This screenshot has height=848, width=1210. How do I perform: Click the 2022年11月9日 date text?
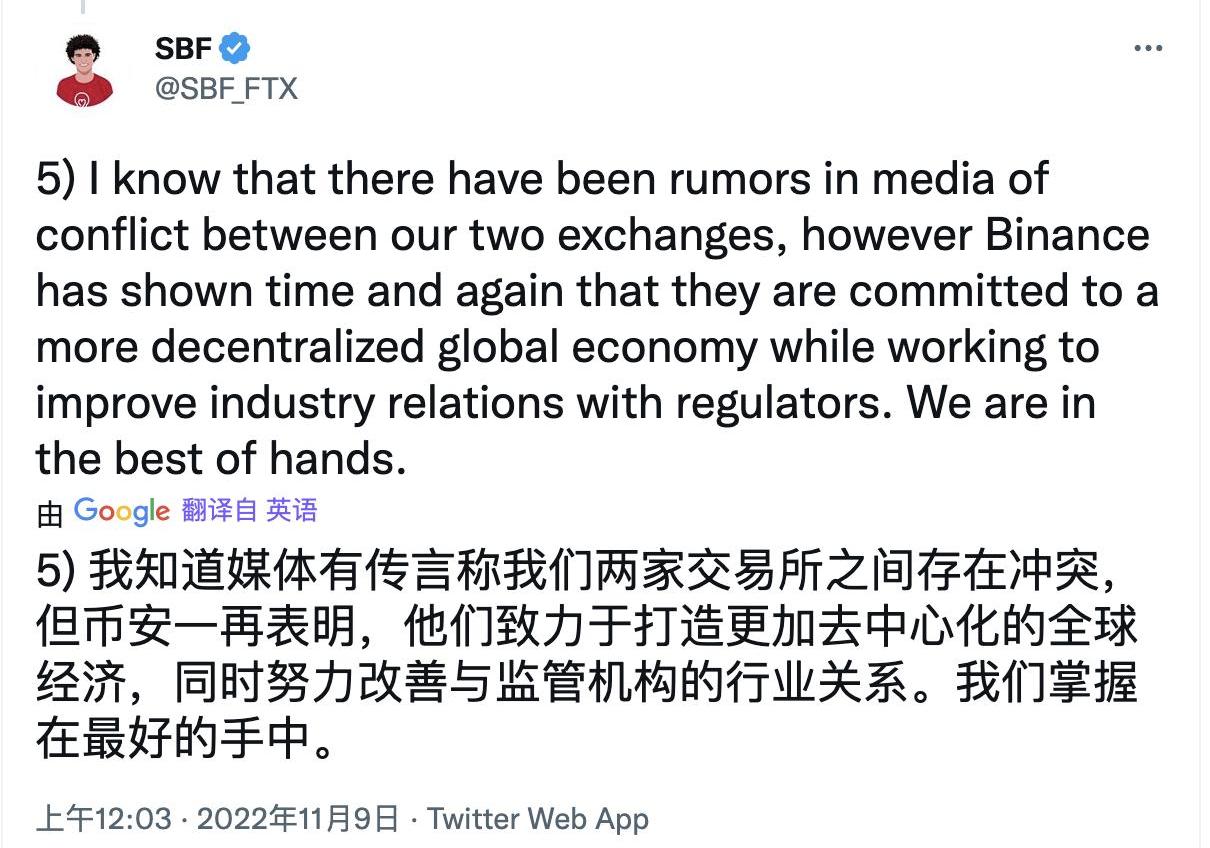[298, 819]
